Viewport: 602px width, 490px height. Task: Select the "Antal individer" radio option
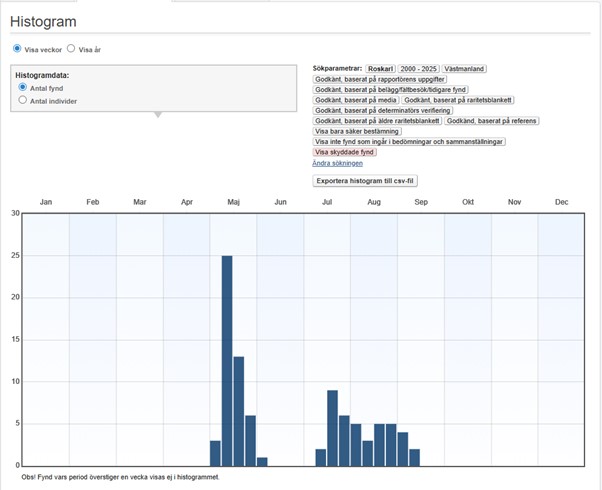[23, 101]
